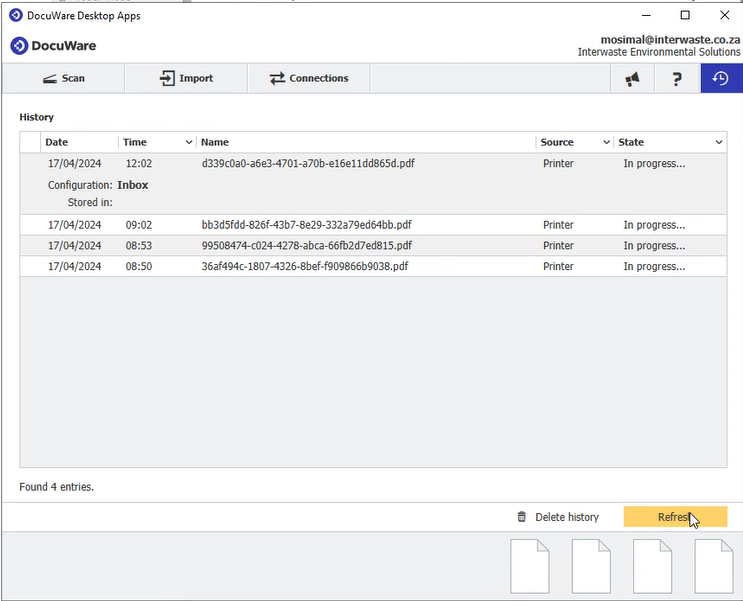Click the DocuWare logo in header
The height and width of the screenshot is (601, 743).
(x=47, y=46)
